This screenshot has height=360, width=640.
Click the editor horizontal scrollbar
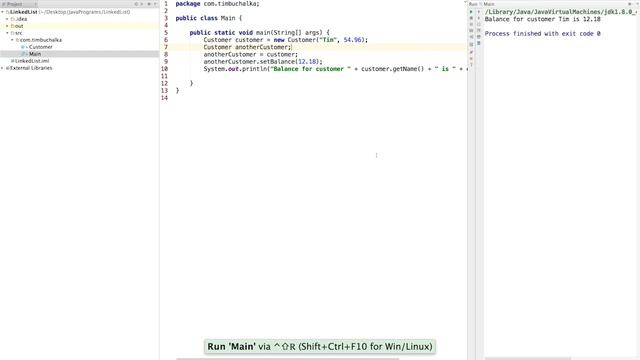pos(287,359)
